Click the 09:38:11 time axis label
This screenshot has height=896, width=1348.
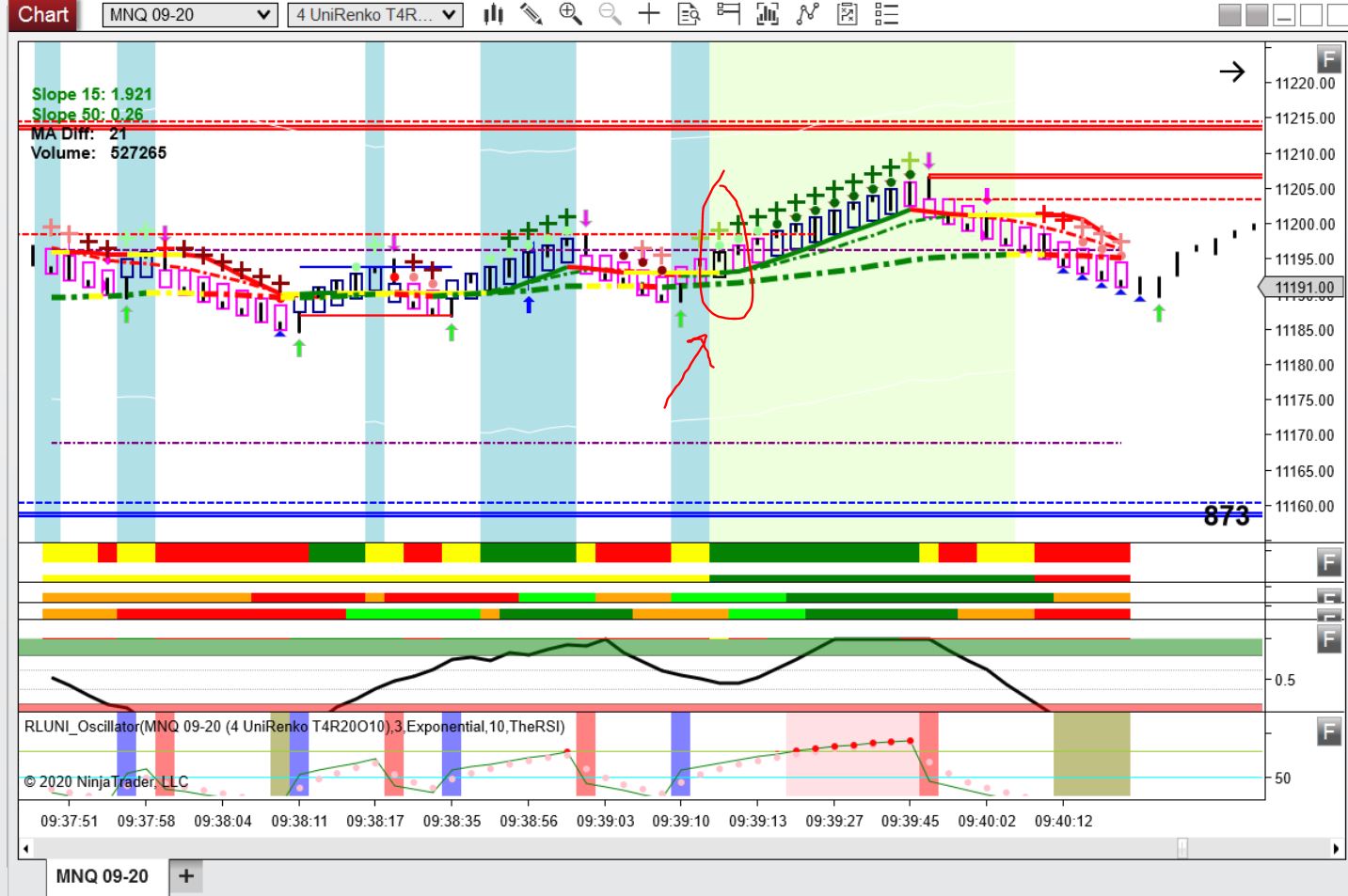(x=299, y=821)
